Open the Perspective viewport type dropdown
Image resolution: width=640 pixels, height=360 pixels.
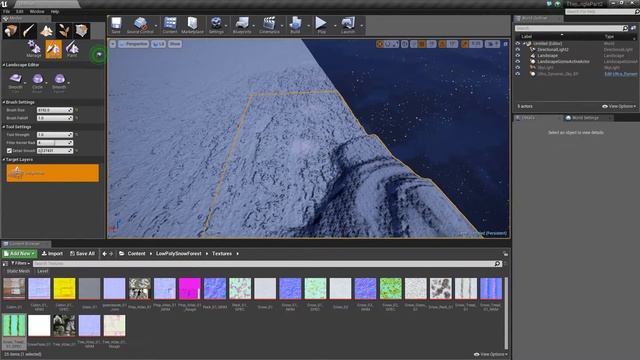click(x=134, y=44)
